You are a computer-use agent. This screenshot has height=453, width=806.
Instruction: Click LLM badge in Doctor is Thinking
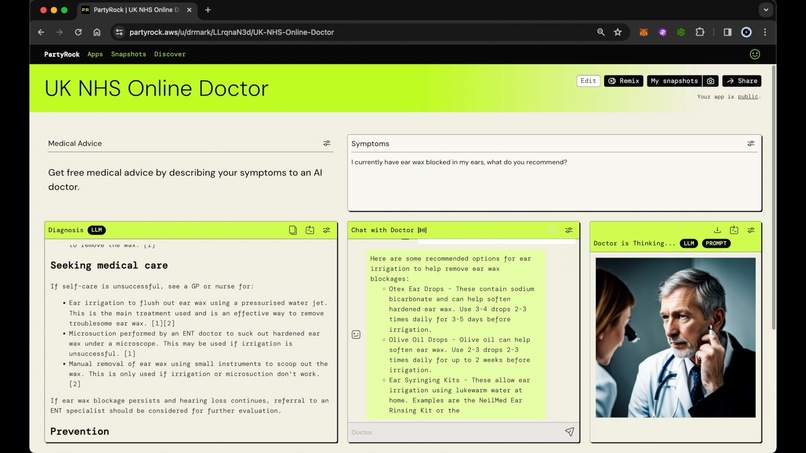pyautogui.click(x=689, y=243)
